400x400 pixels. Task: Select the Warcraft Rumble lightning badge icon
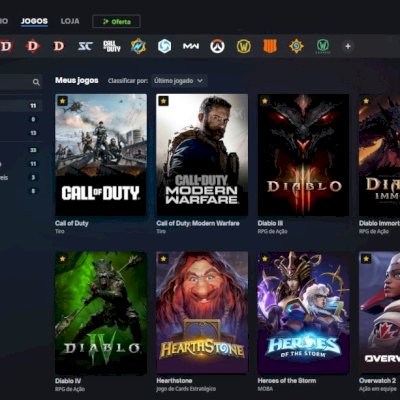(x=138, y=46)
